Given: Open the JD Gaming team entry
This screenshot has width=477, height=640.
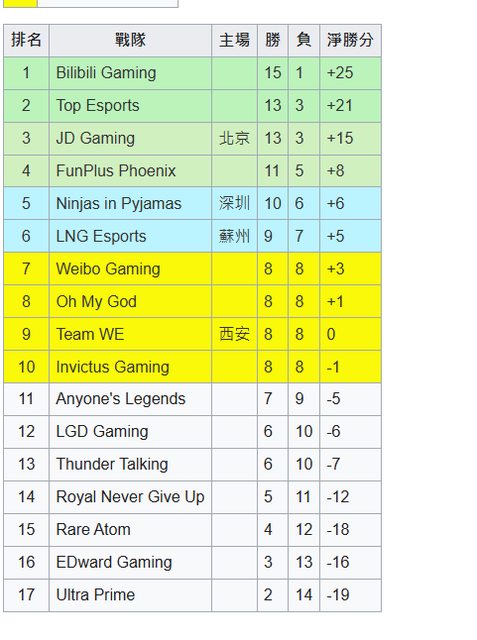Looking at the screenshot, I should pyautogui.click(x=95, y=138).
